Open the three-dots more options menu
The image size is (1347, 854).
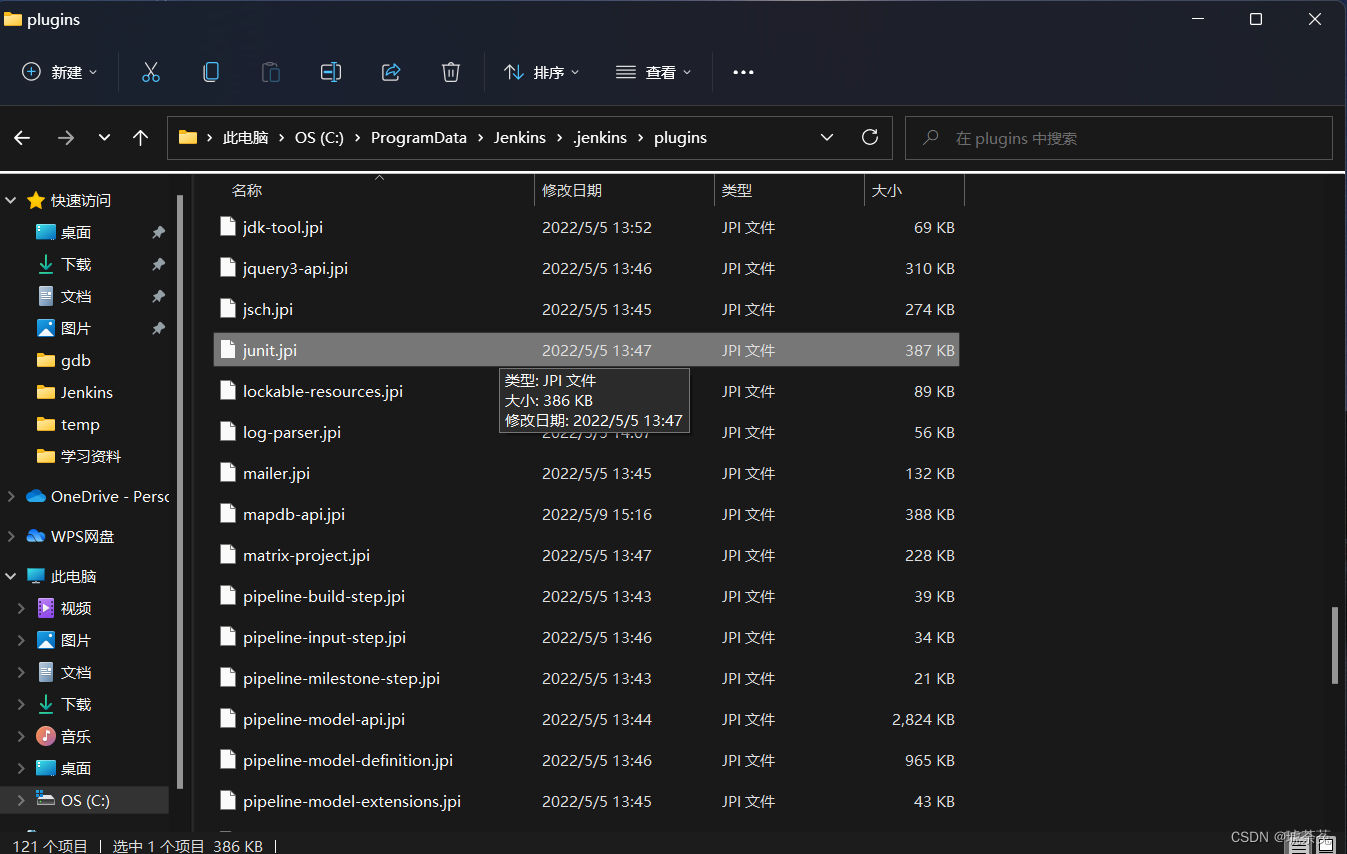(743, 72)
